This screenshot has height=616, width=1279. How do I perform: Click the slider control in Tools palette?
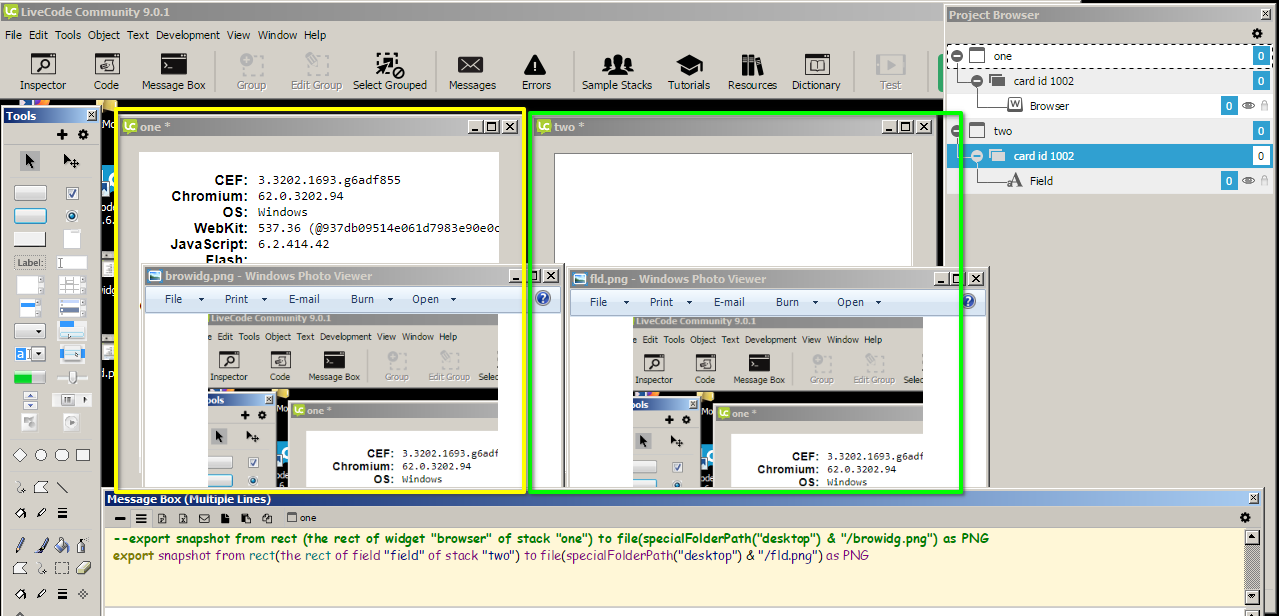[72, 377]
